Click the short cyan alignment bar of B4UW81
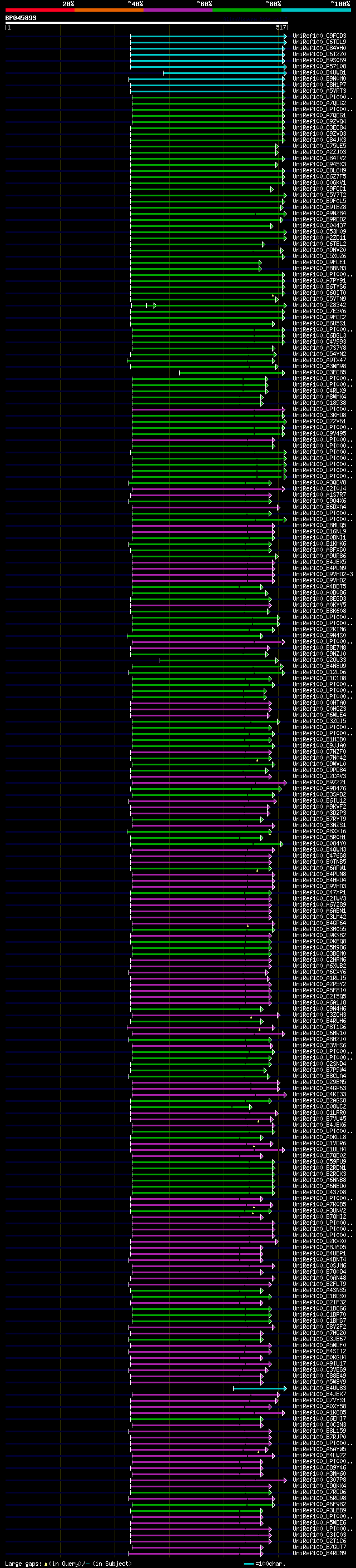The image size is (356, 1568). coord(225,73)
